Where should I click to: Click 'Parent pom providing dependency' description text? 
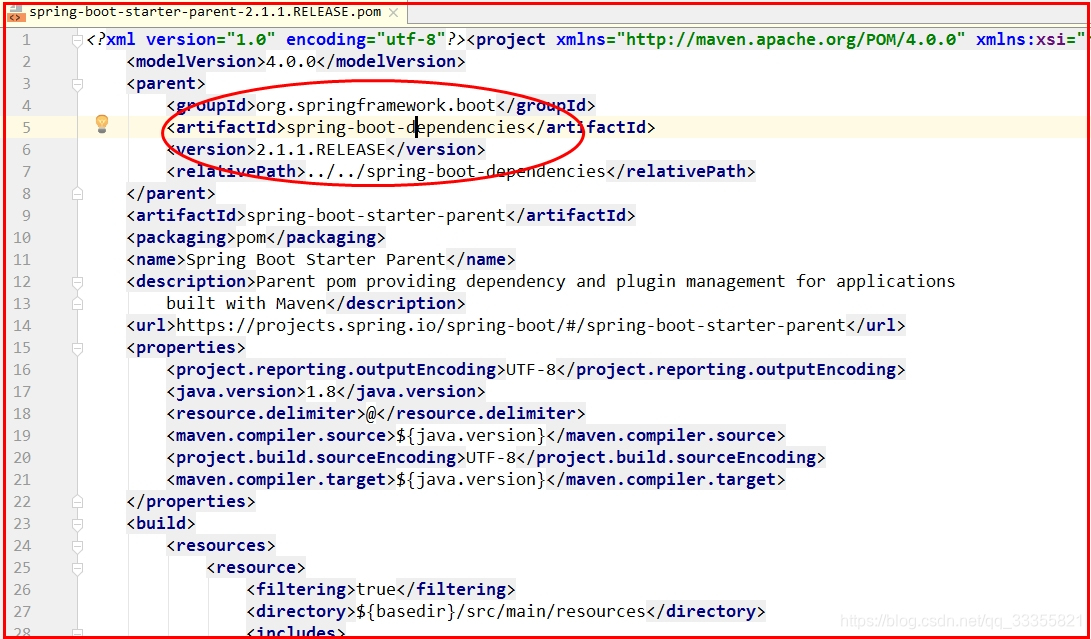(x=411, y=281)
